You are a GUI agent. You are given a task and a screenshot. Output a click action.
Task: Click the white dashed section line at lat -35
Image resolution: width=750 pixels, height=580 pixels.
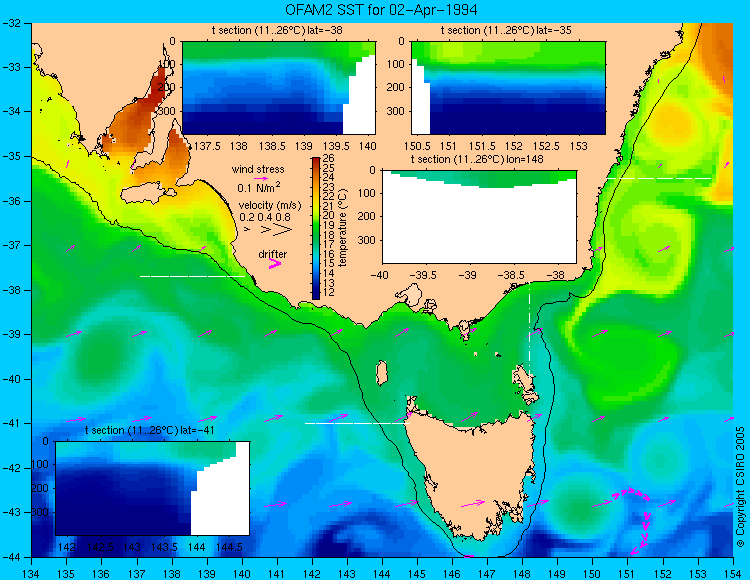pyautogui.click(x=659, y=178)
